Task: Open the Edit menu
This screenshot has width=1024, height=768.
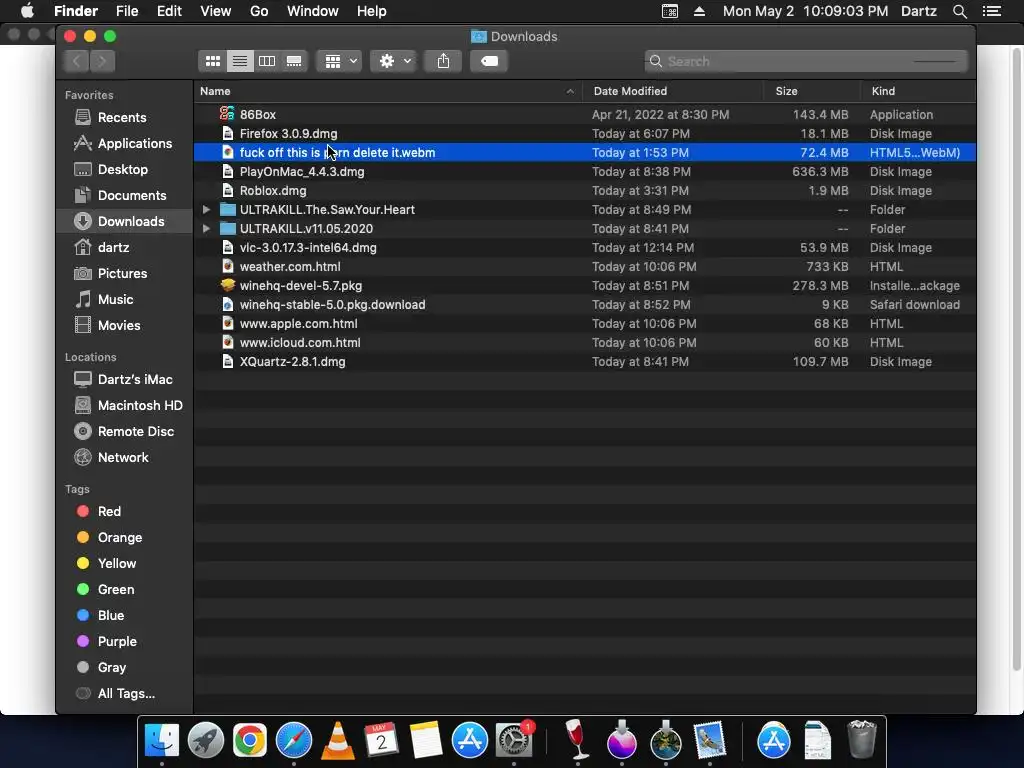Action: (169, 11)
